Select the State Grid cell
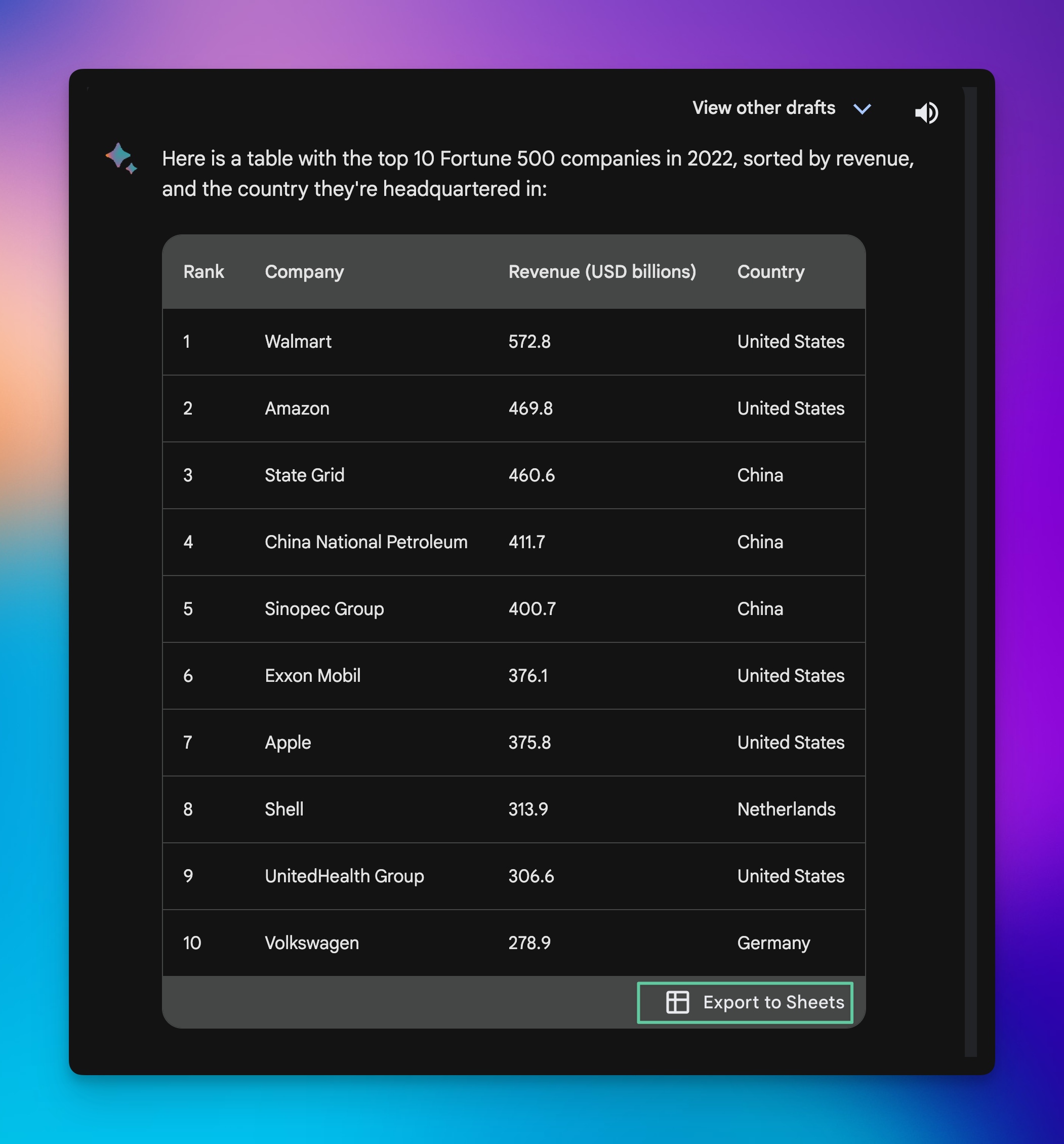The height and width of the screenshot is (1144, 1064). (x=304, y=475)
